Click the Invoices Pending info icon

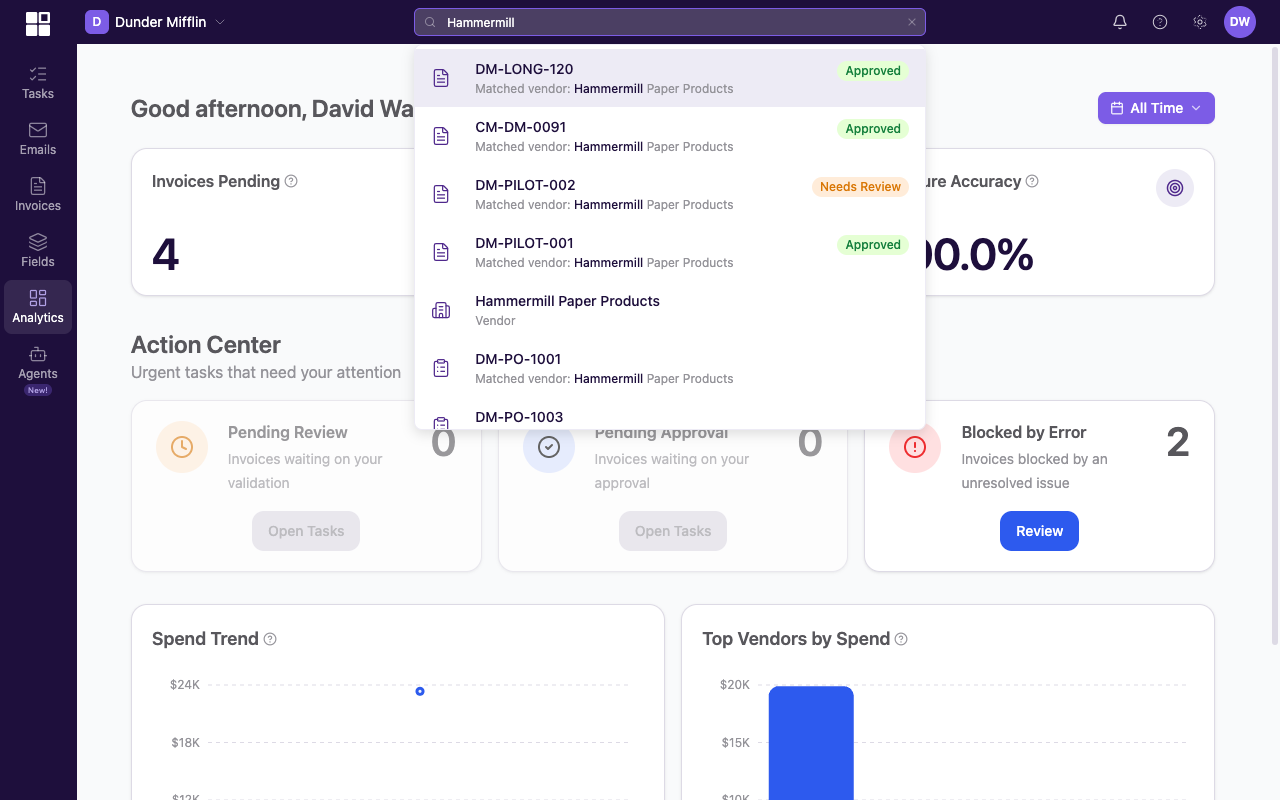[x=291, y=181]
